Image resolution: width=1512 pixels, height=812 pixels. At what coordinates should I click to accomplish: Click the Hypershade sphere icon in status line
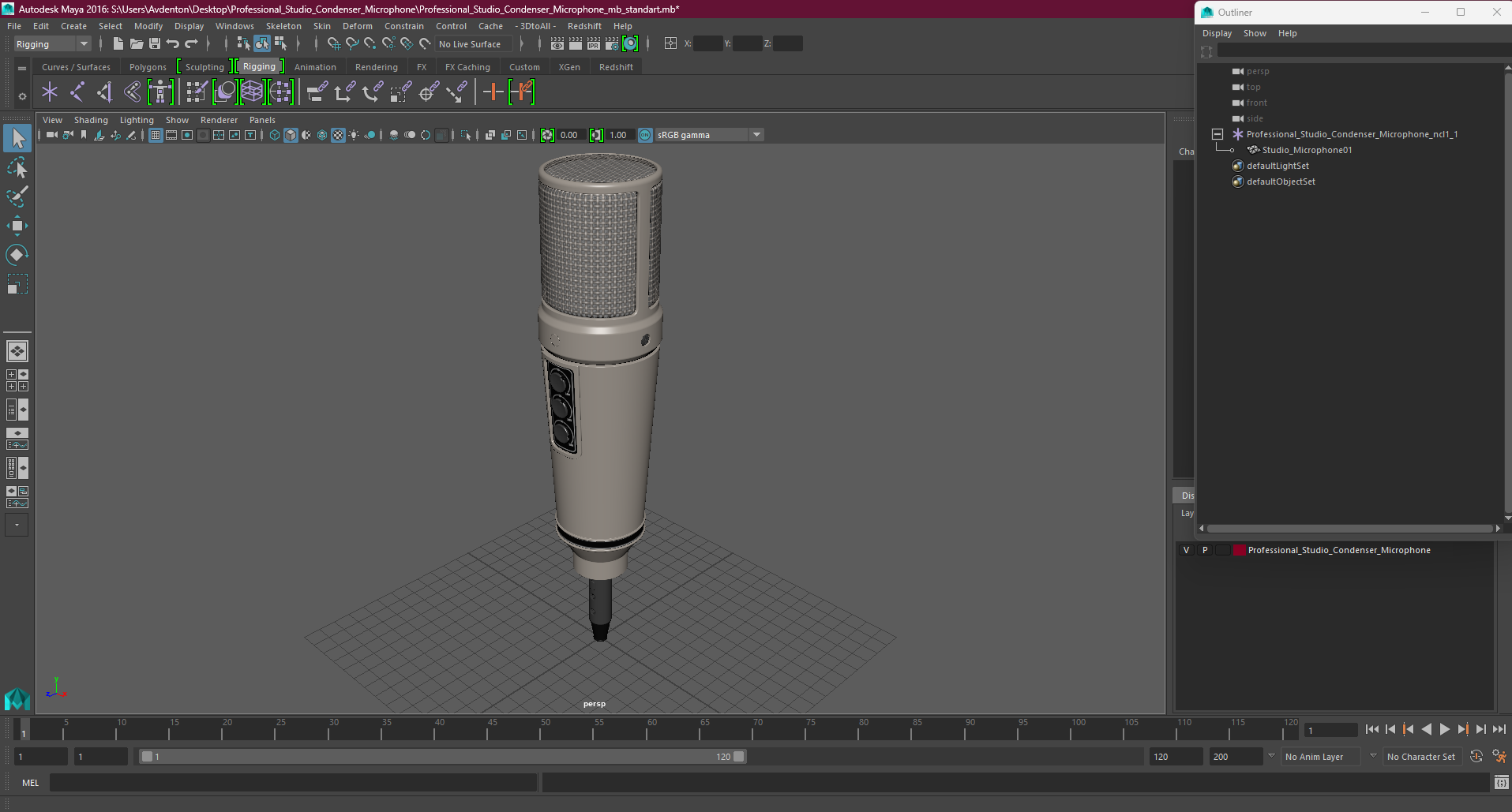[630, 44]
